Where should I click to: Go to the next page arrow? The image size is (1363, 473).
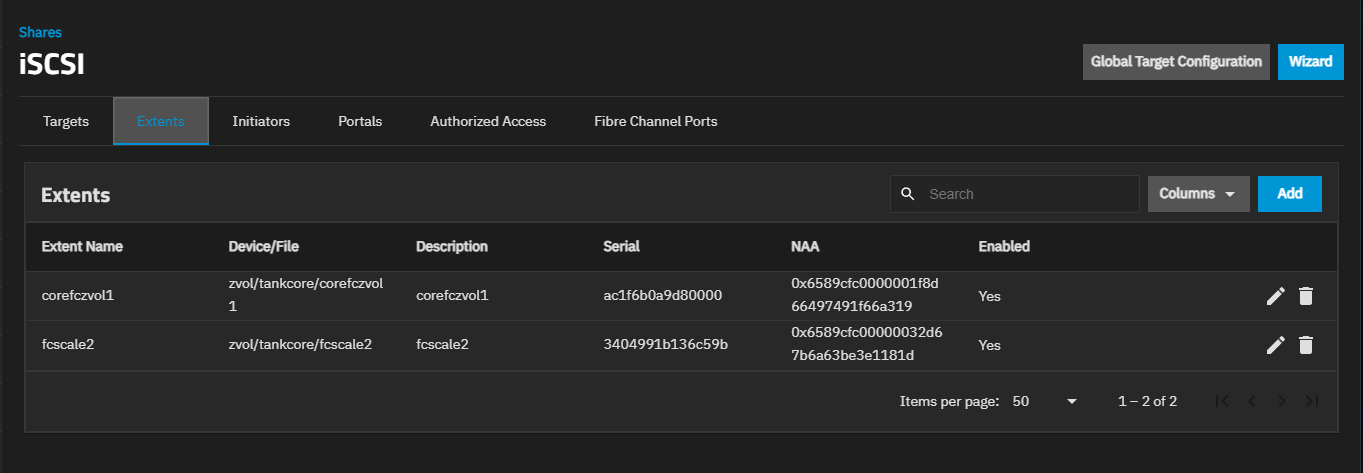[x=1282, y=401]
